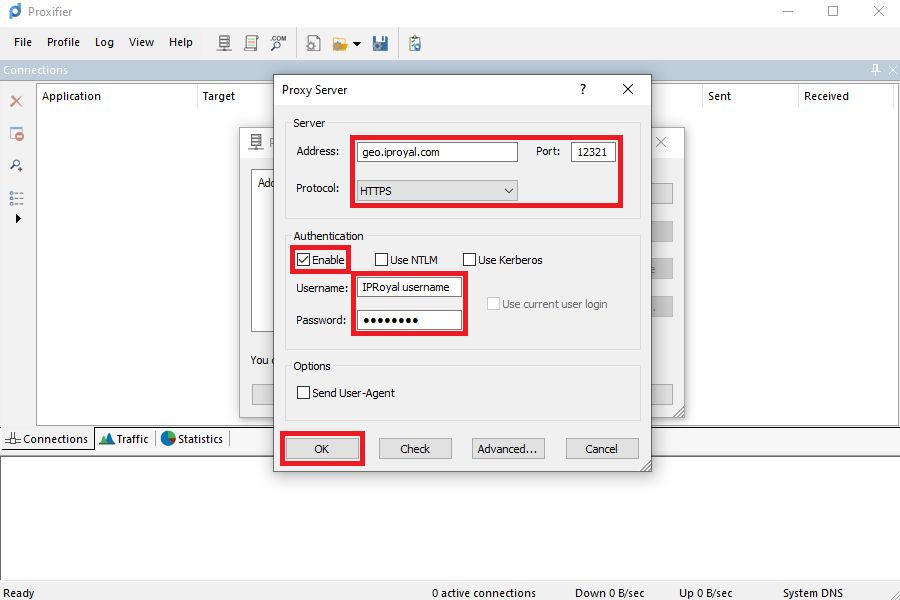This screenshot has height=600, width=900.
Task: Click '0 active connections' status text
Action: tap(484, 593)
